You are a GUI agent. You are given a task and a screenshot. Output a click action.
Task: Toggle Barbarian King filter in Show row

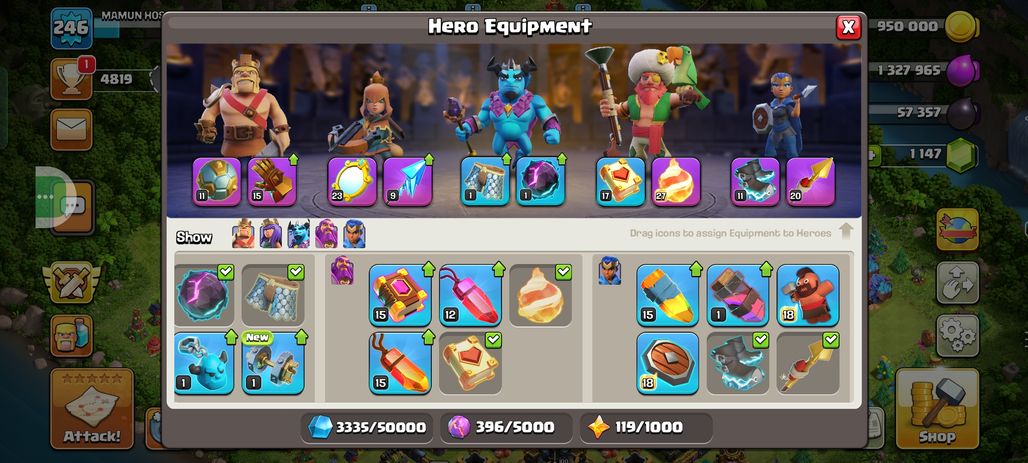pos(243,234)
